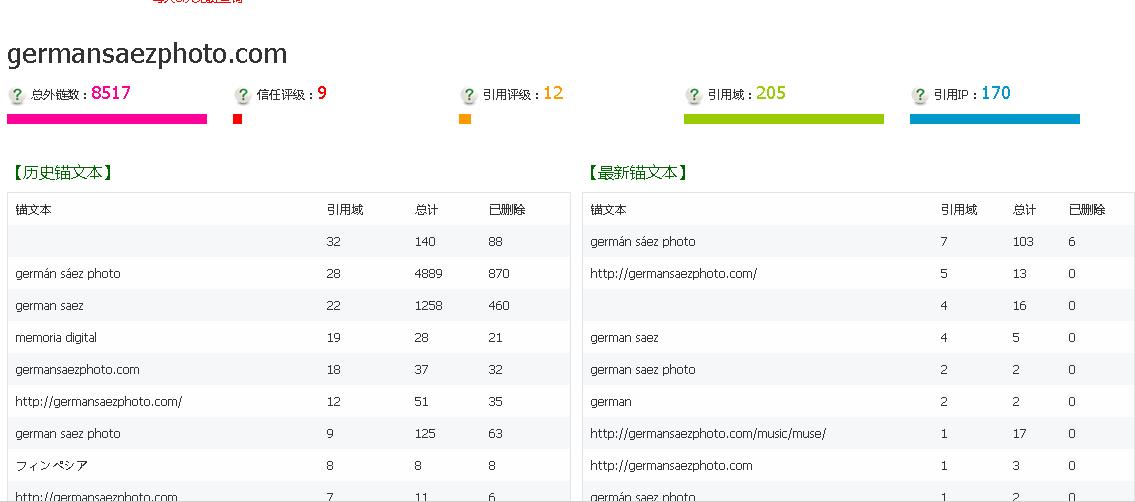Click total value 103 in latest table
Screen dimensions: 1135x502
coord(1023,242)
